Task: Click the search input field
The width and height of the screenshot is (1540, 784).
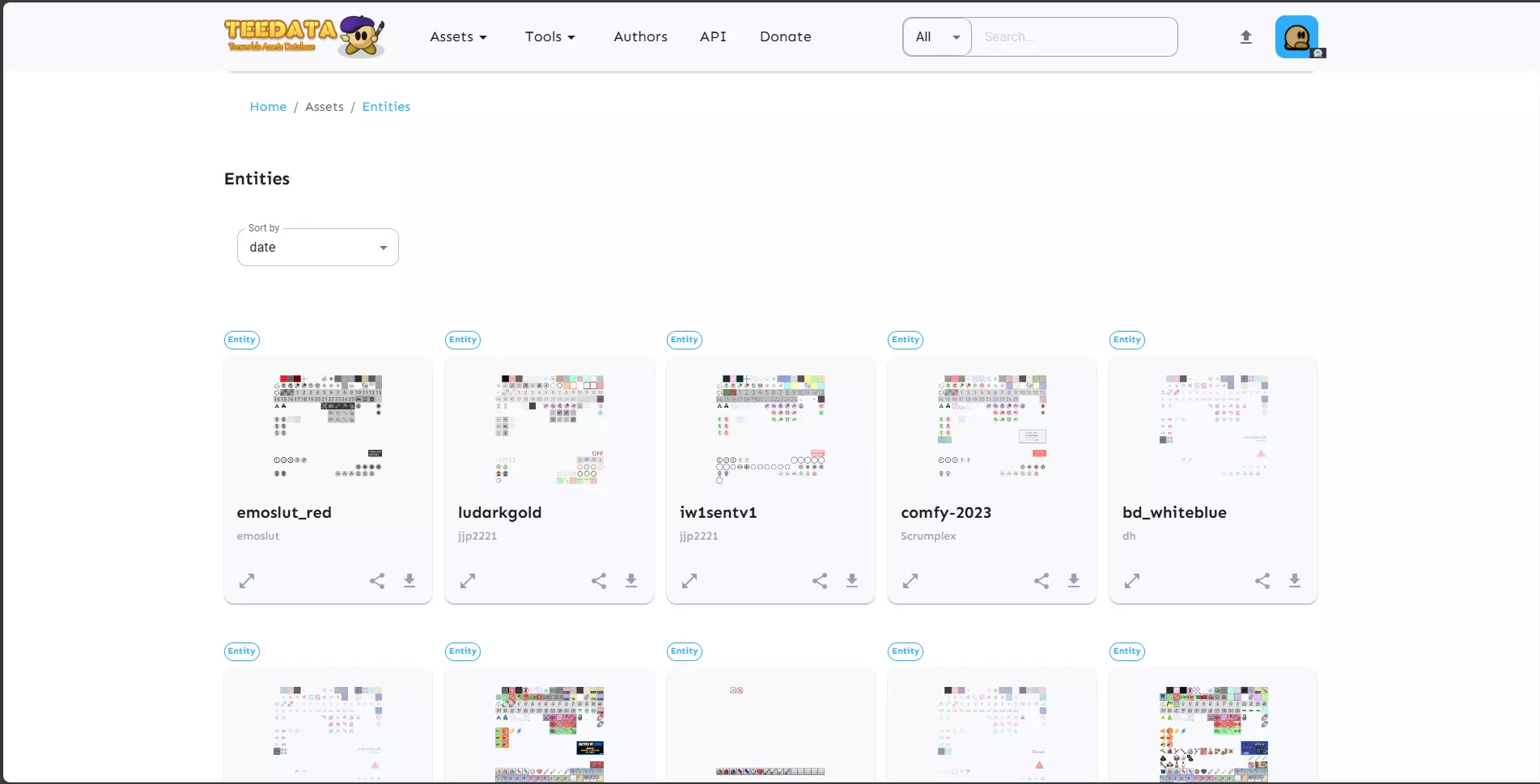Action: pyautogui.click(x=1075, y=36)
